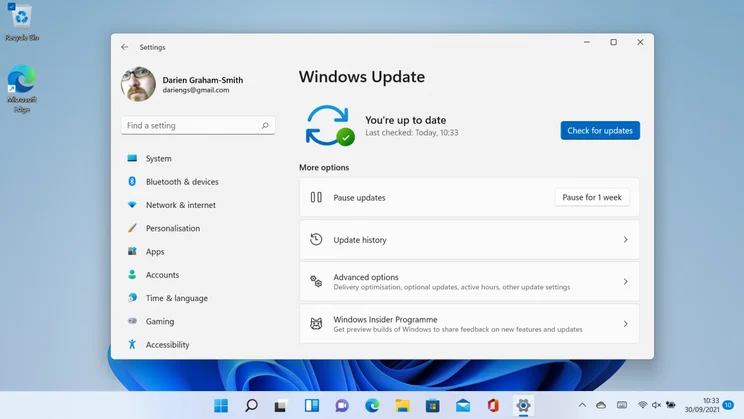Click the Find a setting search field
This screenshot has height=419, width=744.
click(x=198, y=125)
